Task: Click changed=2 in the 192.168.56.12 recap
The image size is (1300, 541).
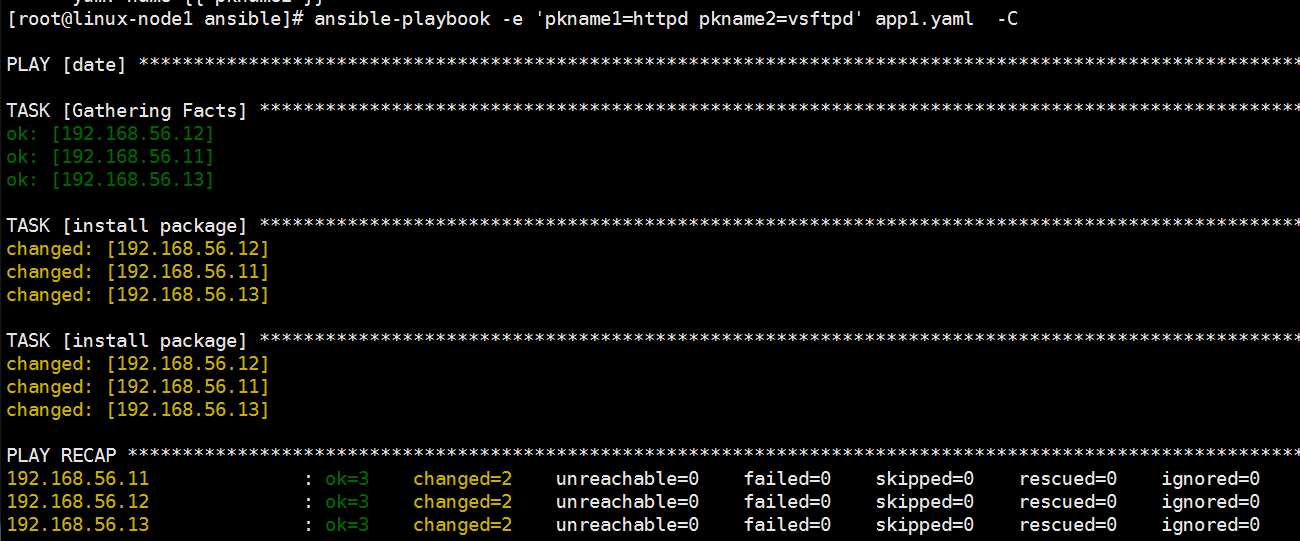Action: (463, 502)
